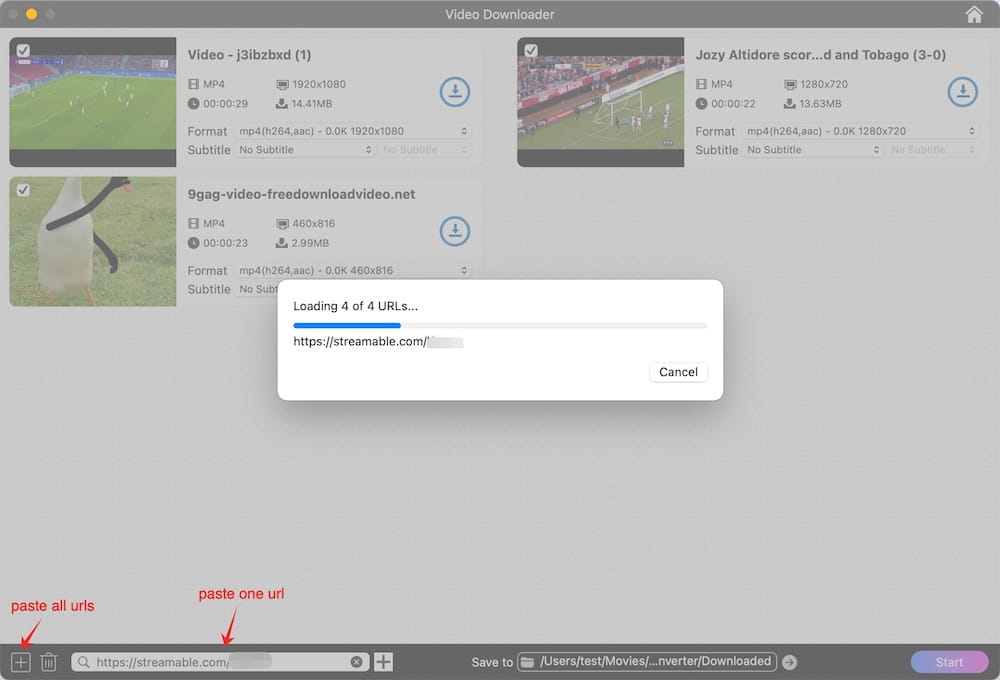Click the download icon for Jozy Altidore video
1000x680 pixels.
click(963, 92)
